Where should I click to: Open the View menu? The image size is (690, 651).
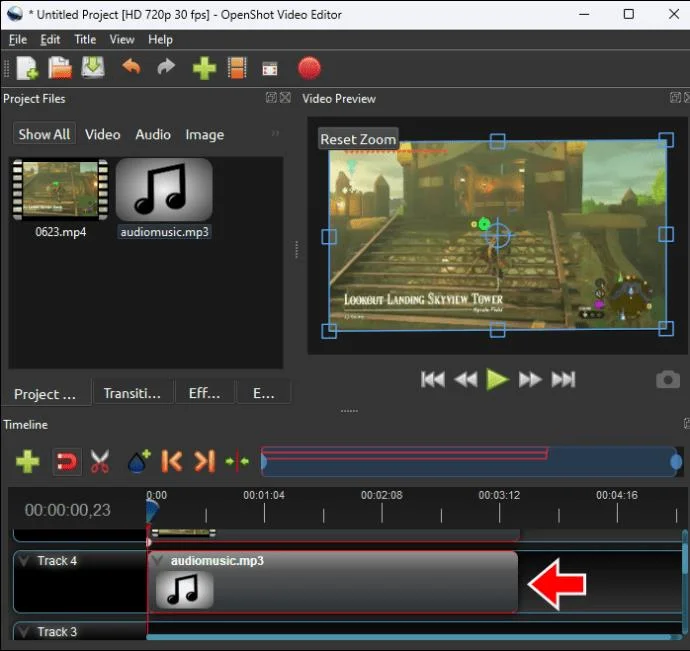point(122,40)
